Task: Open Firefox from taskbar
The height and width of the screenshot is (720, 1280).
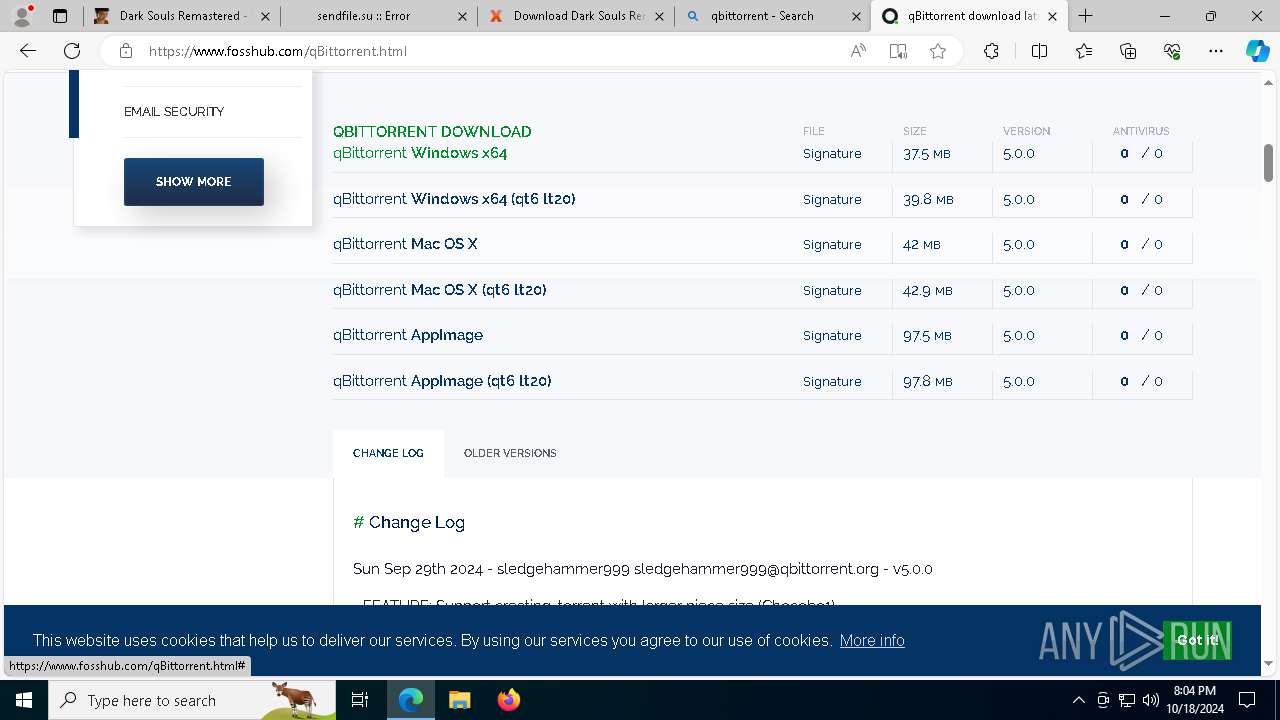Action: click(508, 700)
